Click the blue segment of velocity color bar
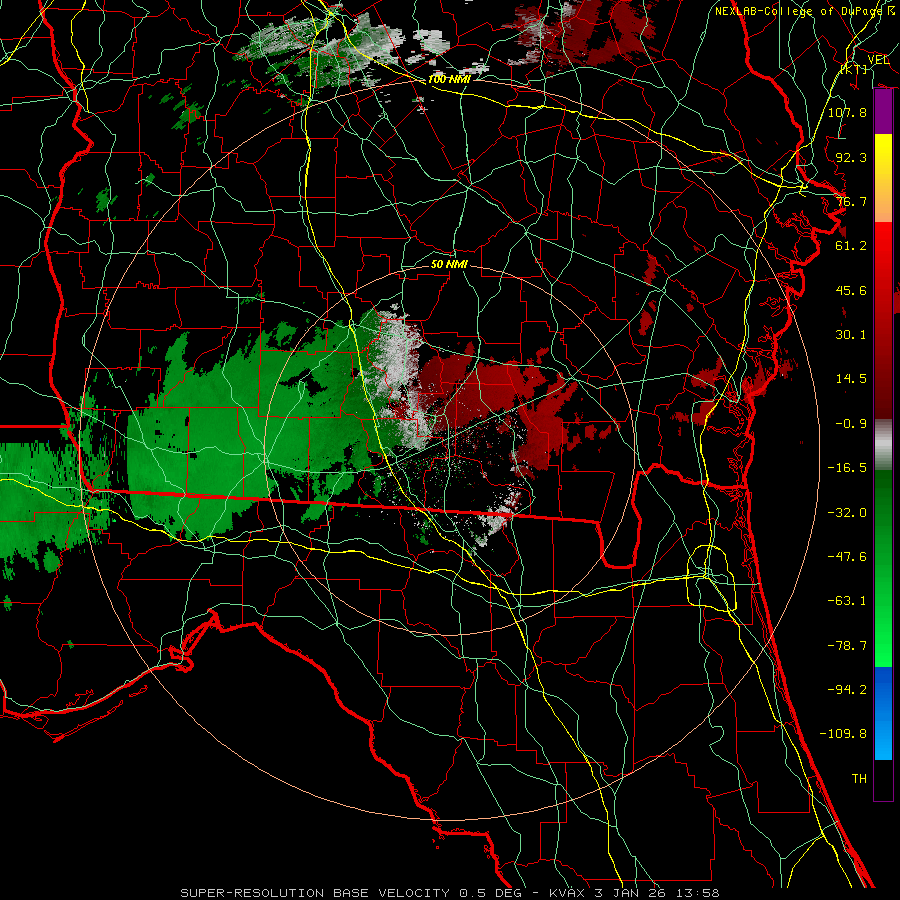900x900 pixels. click(883, 713)
